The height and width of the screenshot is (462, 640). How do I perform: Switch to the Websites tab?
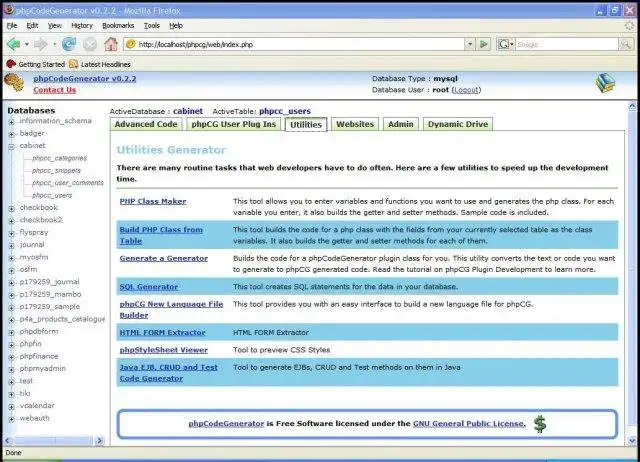point(355,124)
